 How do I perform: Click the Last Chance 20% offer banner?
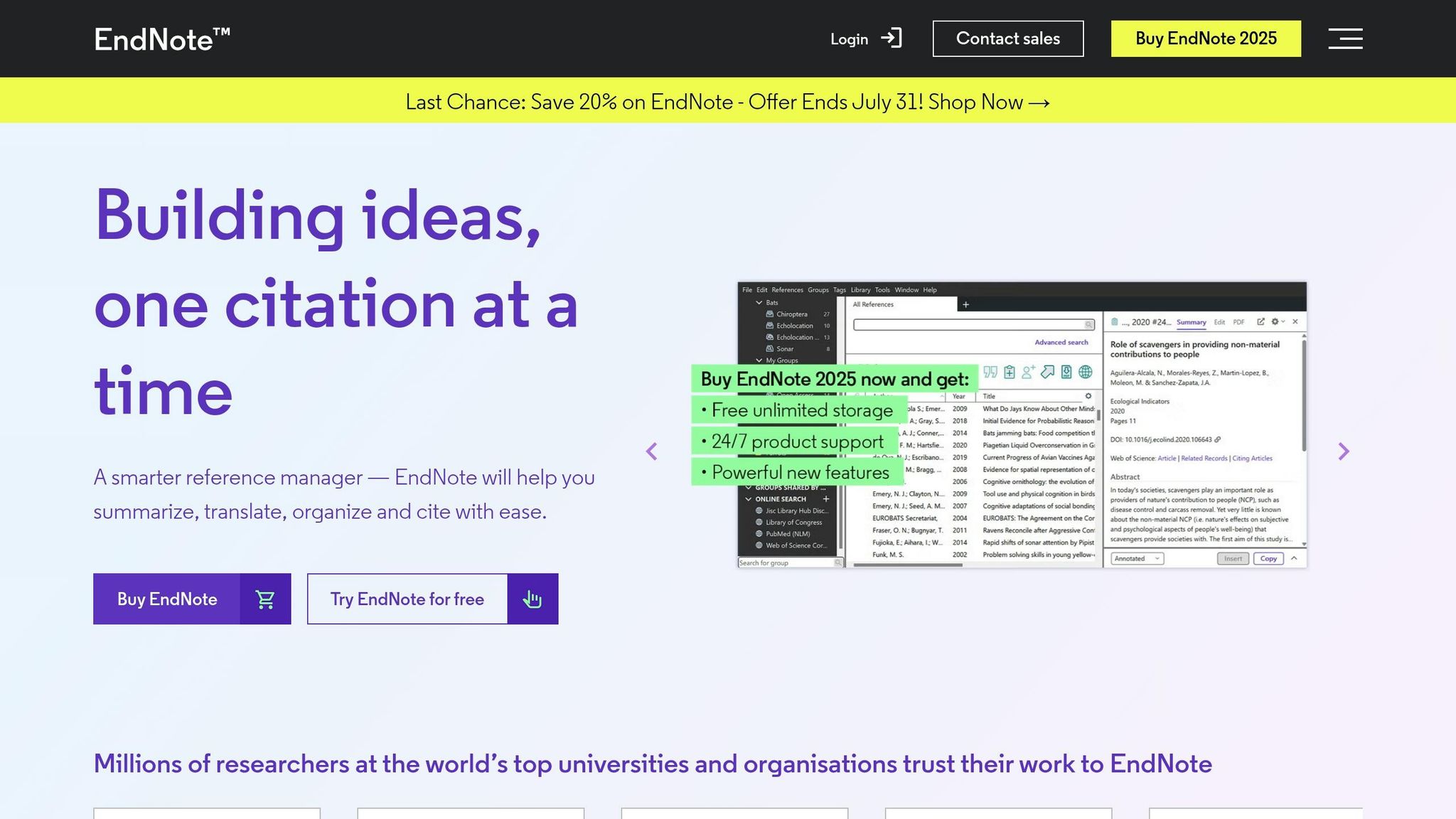click(x=728, y=102)
